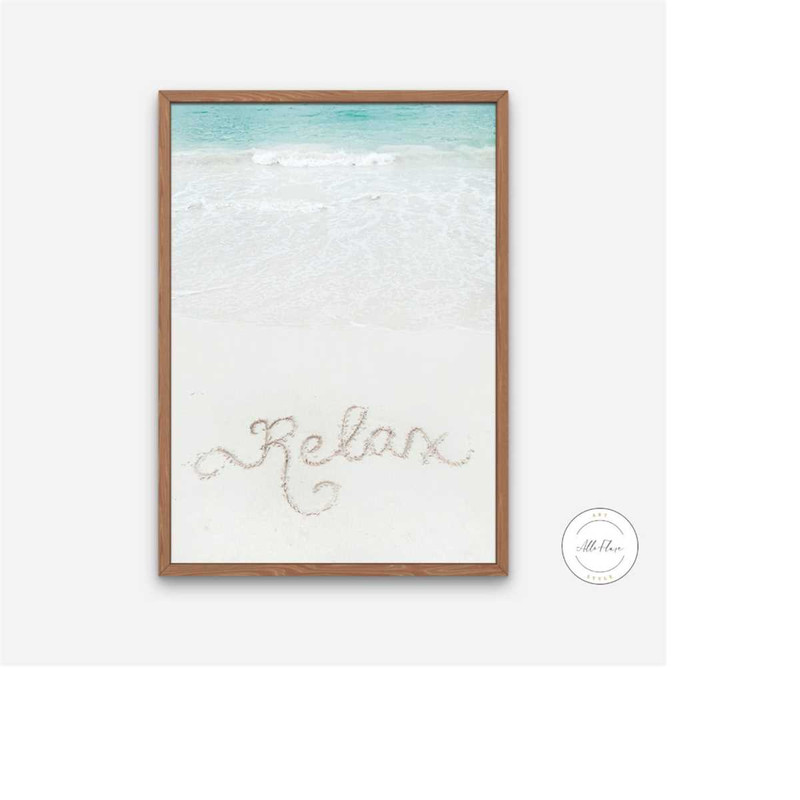800x800 pixels.
Task: Click the left wooden frame edge
Action: pyautogui.click(x=165, y=334)
